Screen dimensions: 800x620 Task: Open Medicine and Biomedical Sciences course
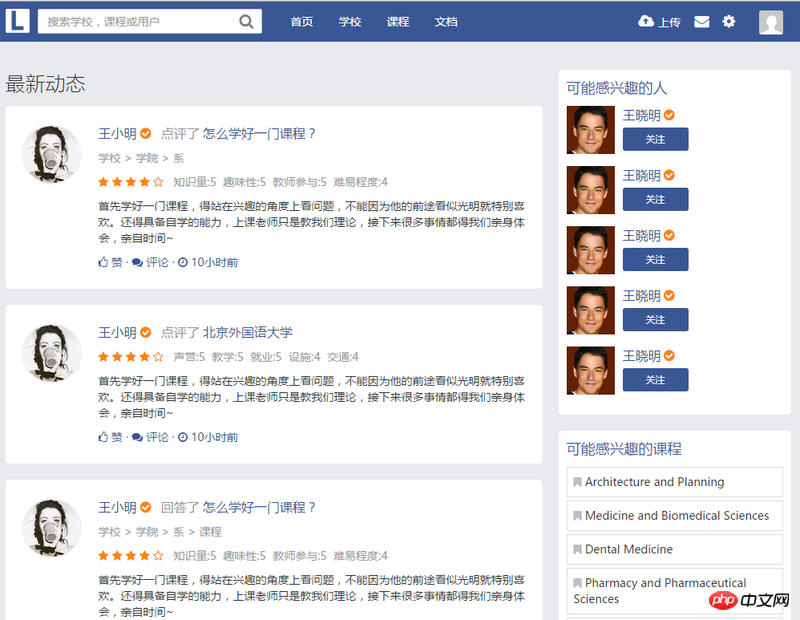pyautogui.click(x=674, y=515)
